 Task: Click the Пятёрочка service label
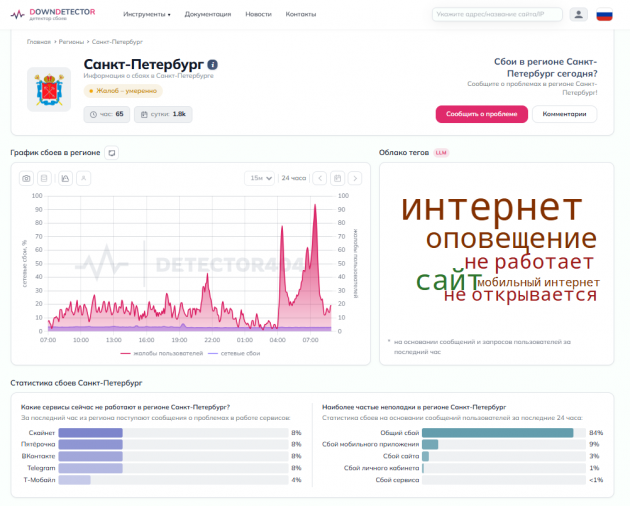38,445
